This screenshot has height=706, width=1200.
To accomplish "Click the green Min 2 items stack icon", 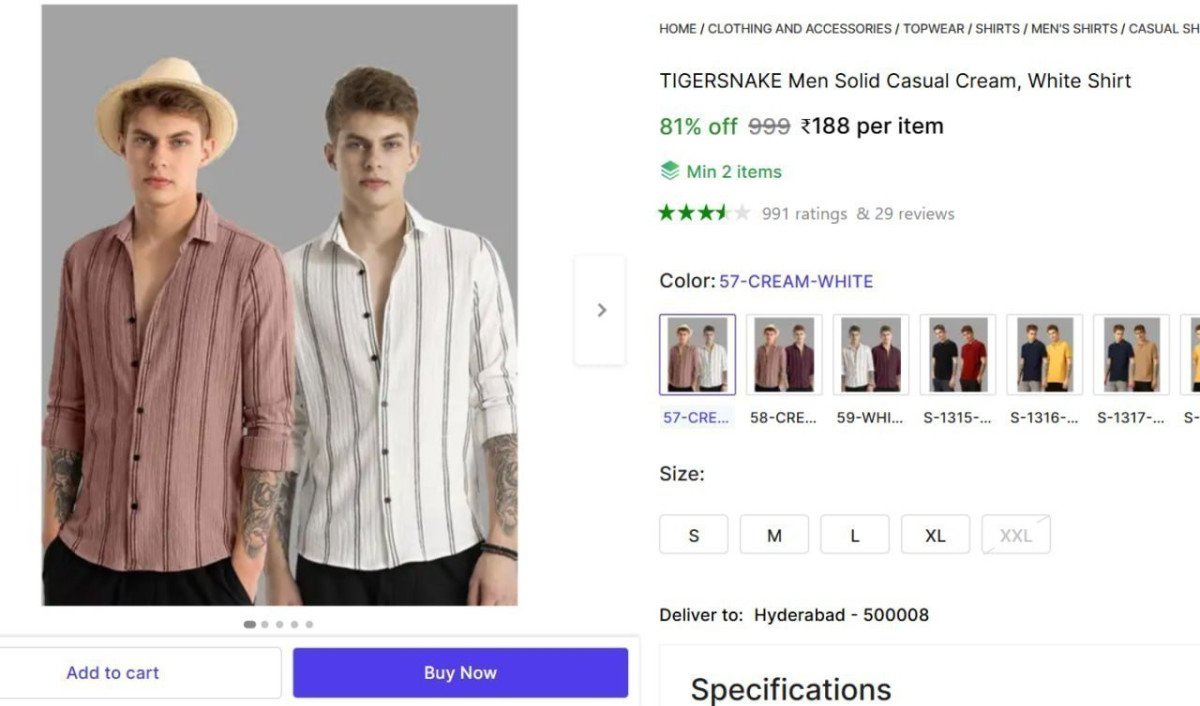I will (x=668, y=170).
